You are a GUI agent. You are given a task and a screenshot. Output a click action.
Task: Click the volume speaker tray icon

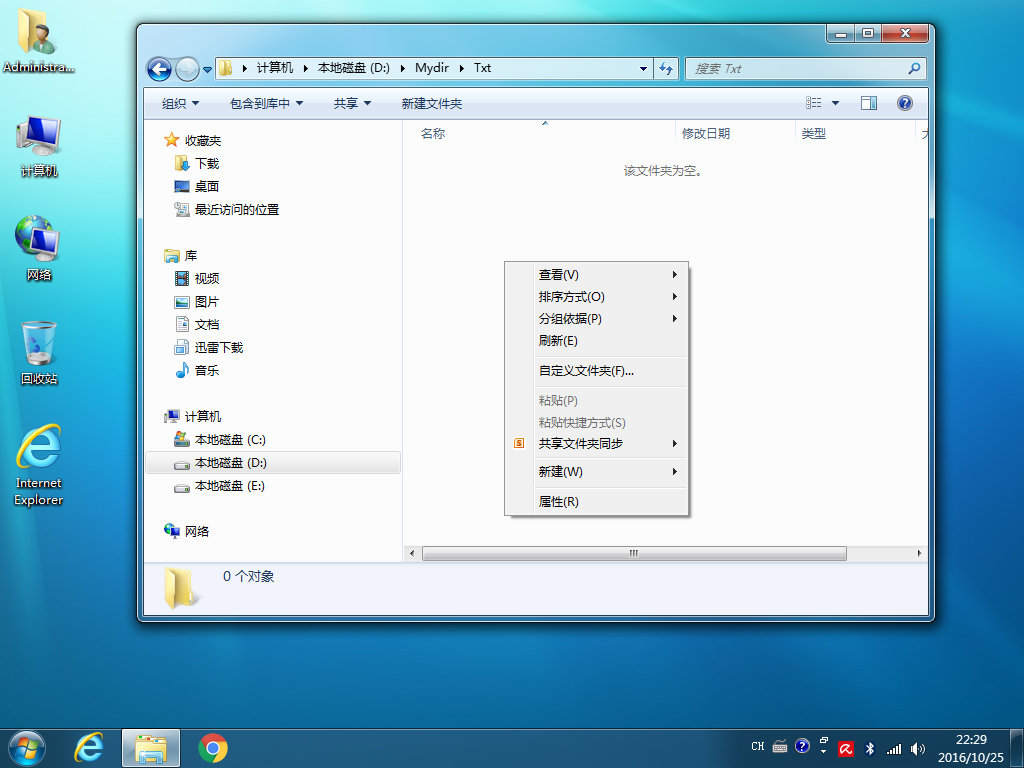coord(918,748)
